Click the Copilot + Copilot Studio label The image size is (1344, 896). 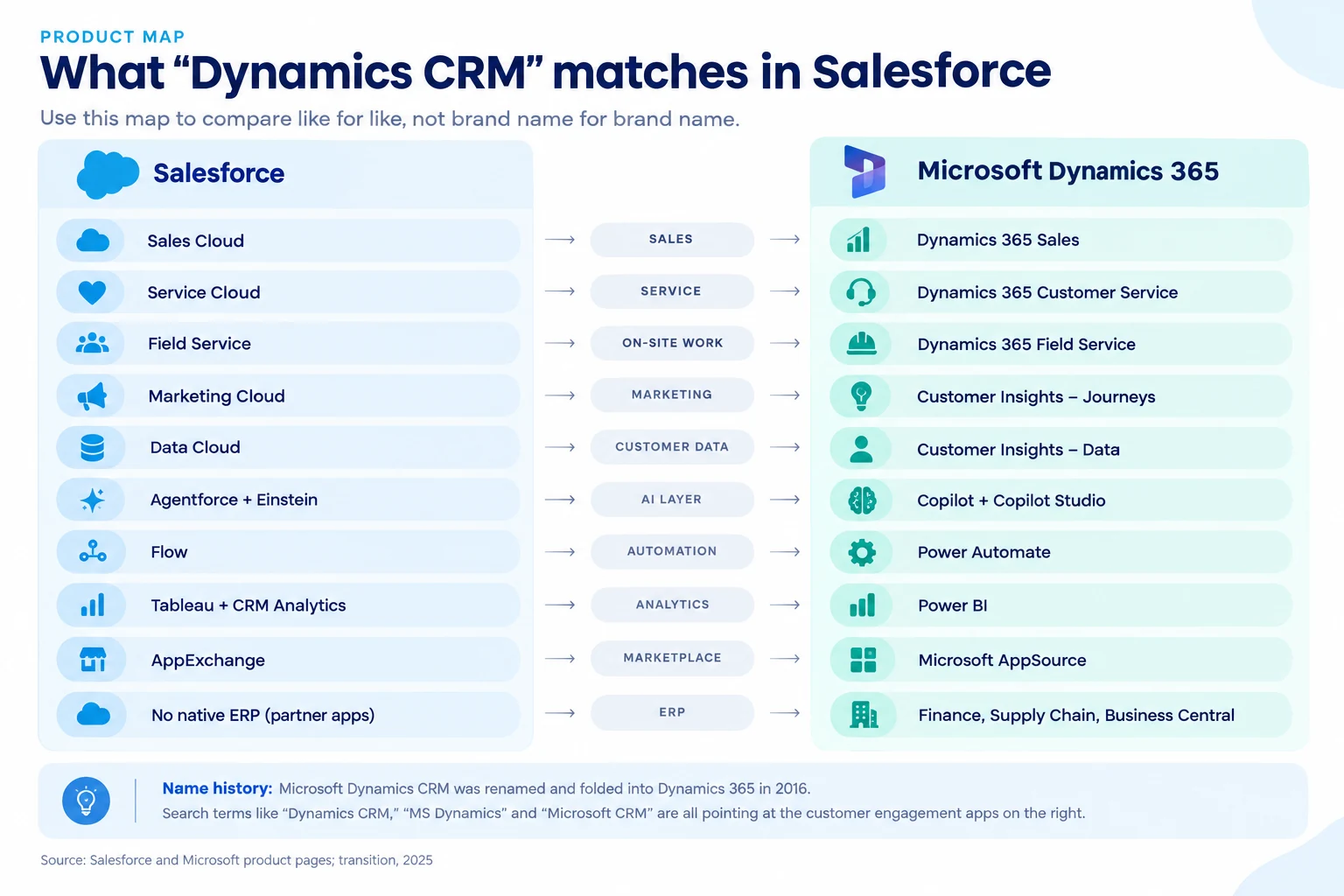click(x=1011, y=500)
